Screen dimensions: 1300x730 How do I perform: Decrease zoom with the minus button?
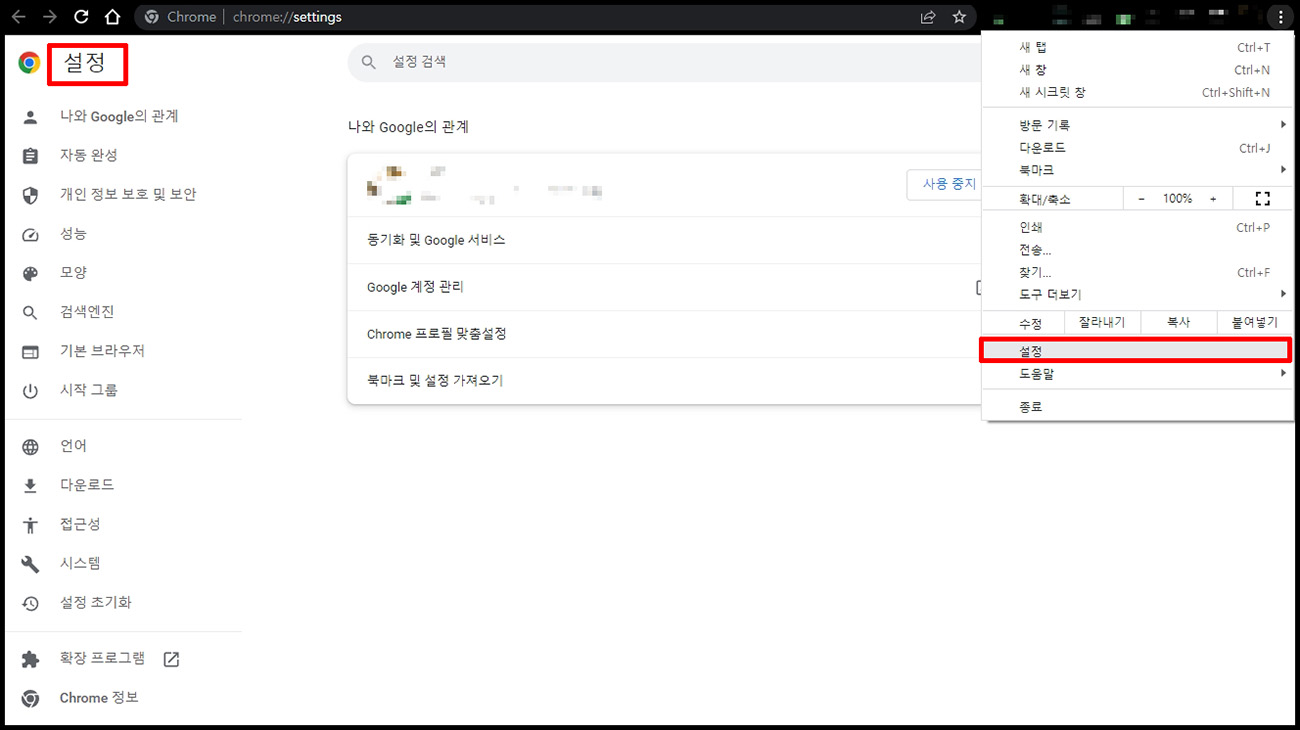point(1141,199)
